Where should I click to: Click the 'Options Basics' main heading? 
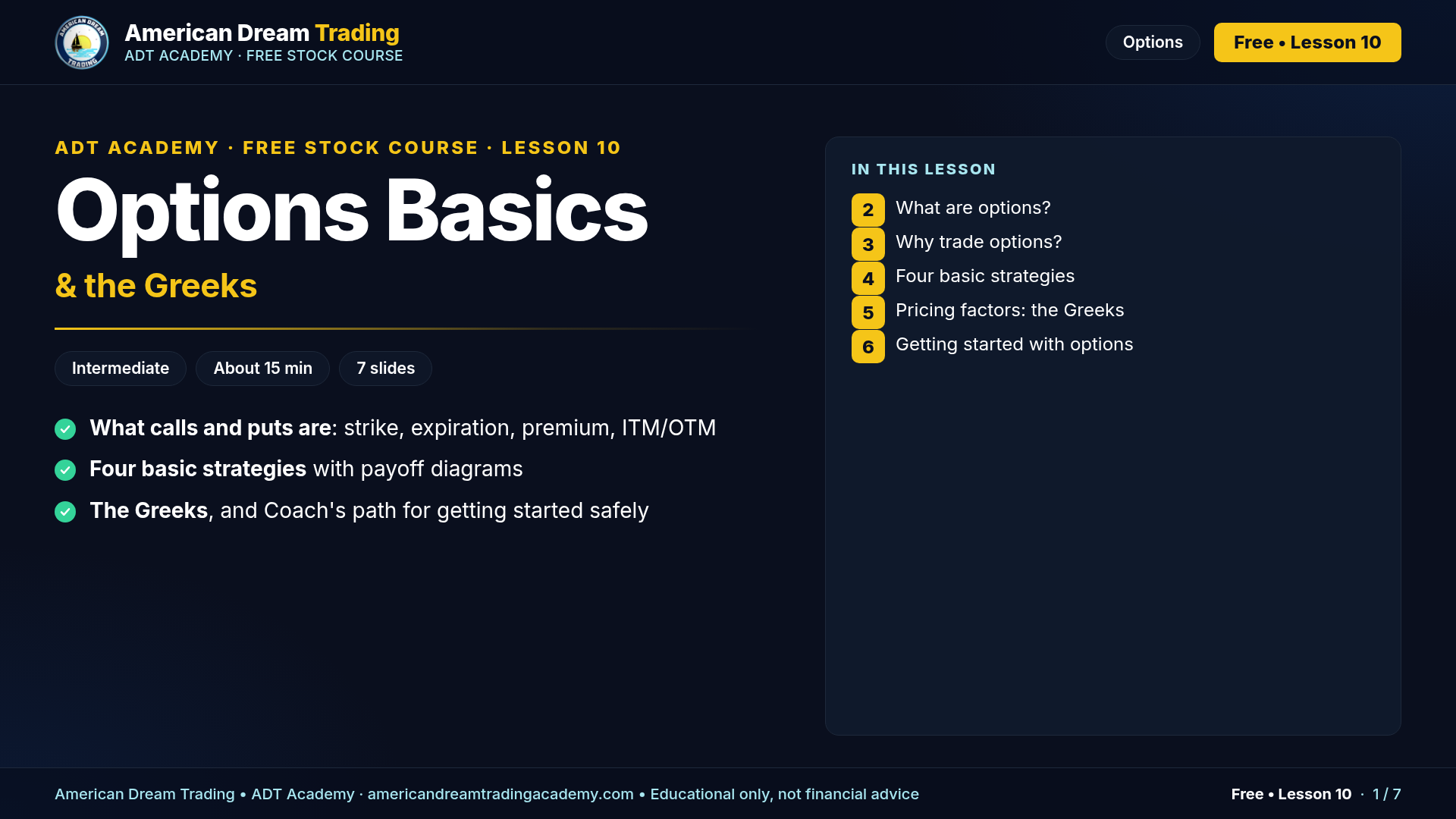352,211
